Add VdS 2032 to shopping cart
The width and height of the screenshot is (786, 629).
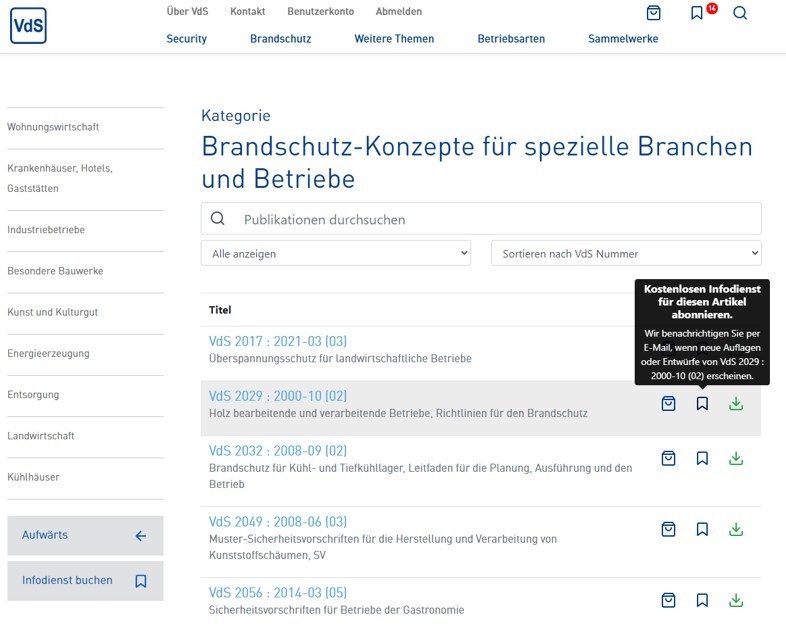pos(669,459)
